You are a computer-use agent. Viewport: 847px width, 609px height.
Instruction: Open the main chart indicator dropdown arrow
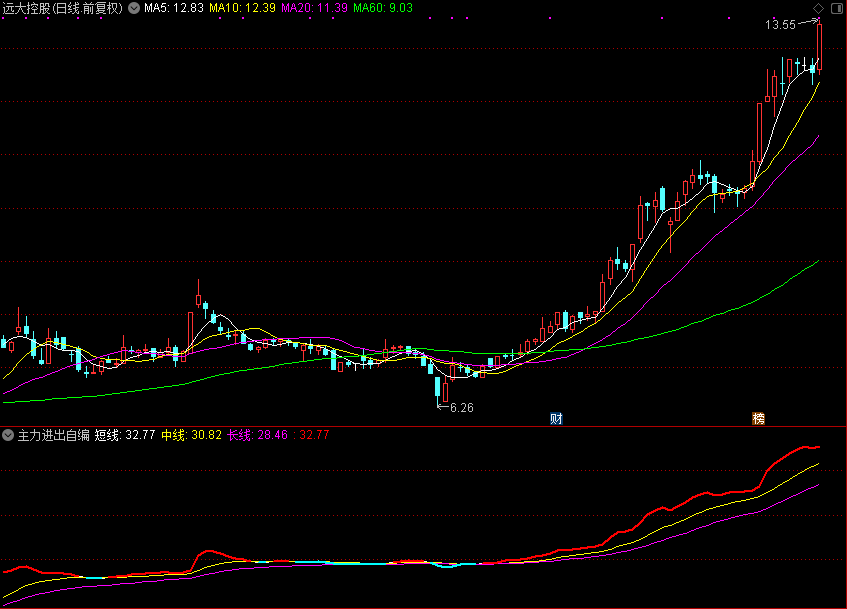coord(134,8)
